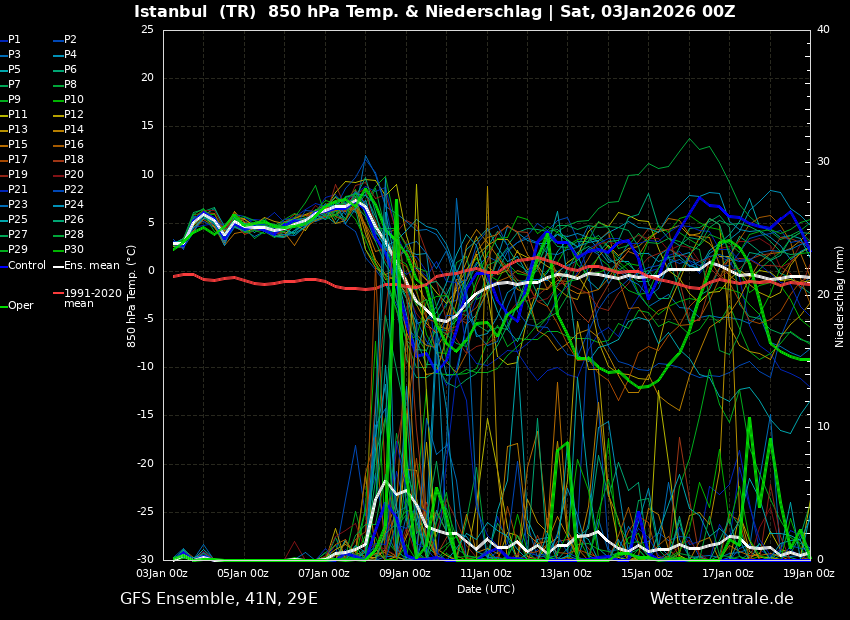850x620 pixels.
Task: Select the -15 temperature axis value
Action: [x=145, y=415]
